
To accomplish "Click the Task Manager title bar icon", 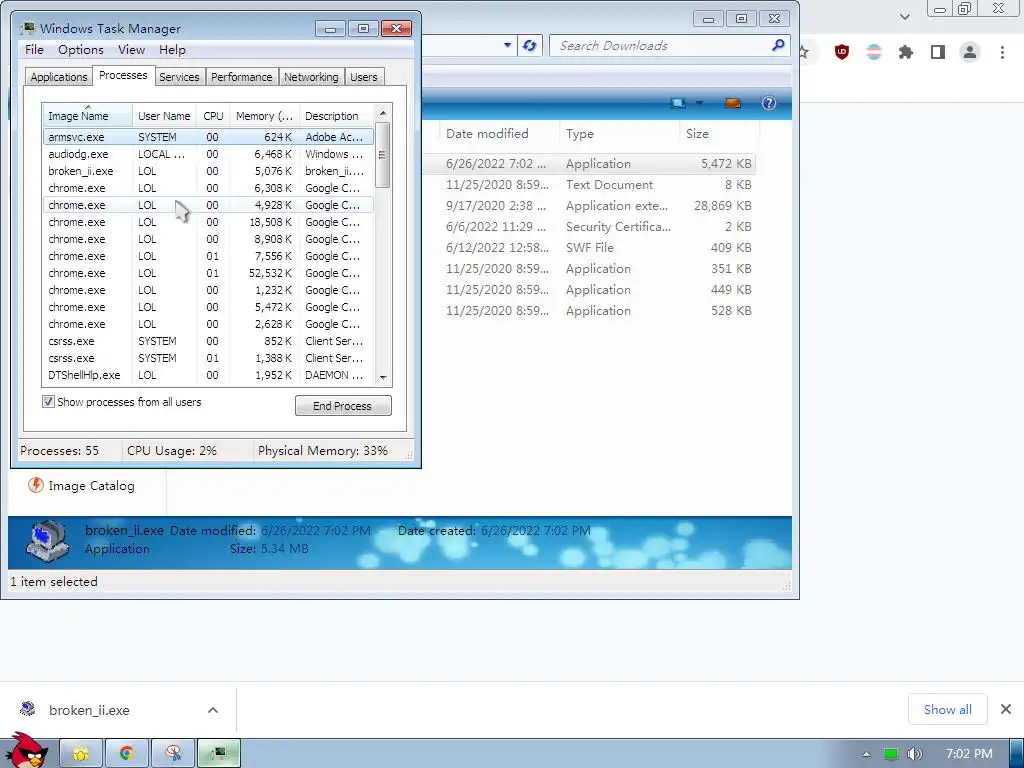I will pos(27,28).
